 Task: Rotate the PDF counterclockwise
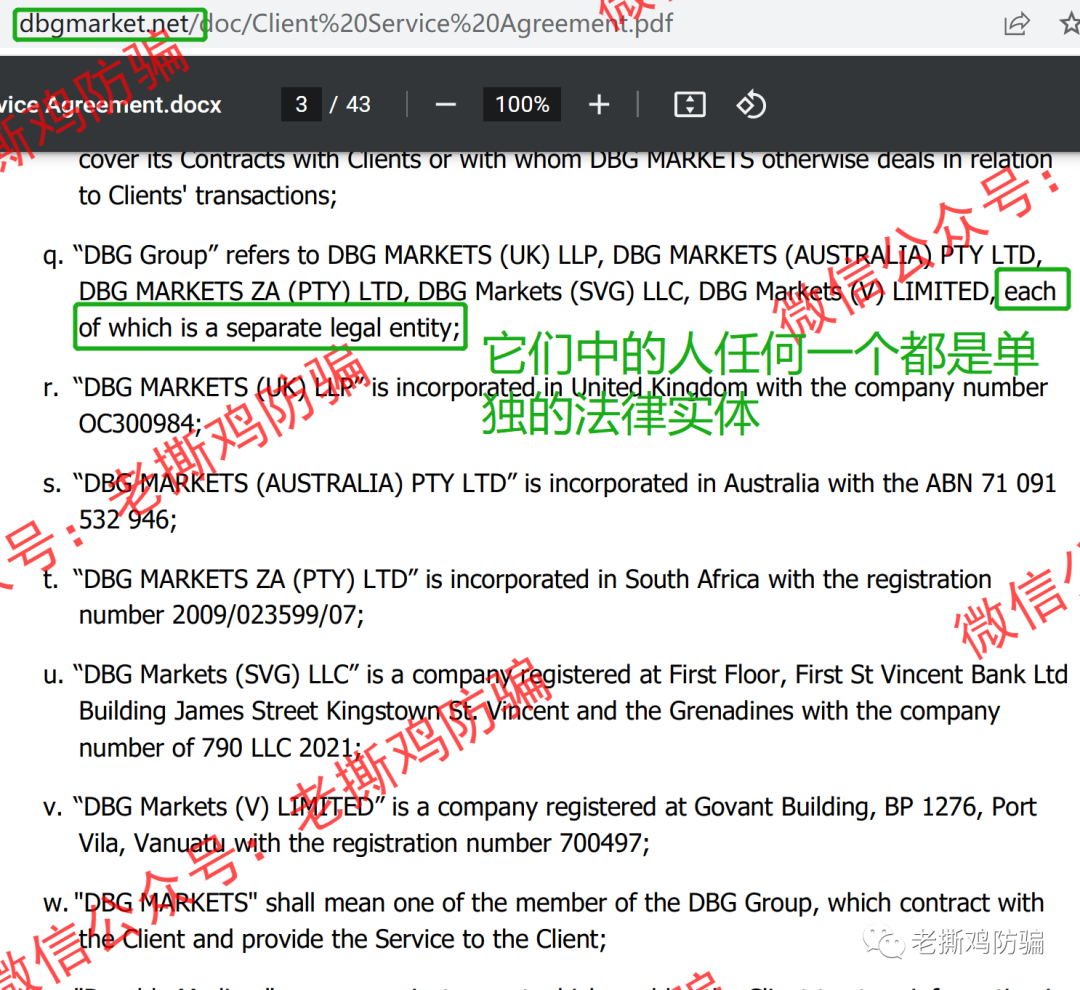point(751,105)
